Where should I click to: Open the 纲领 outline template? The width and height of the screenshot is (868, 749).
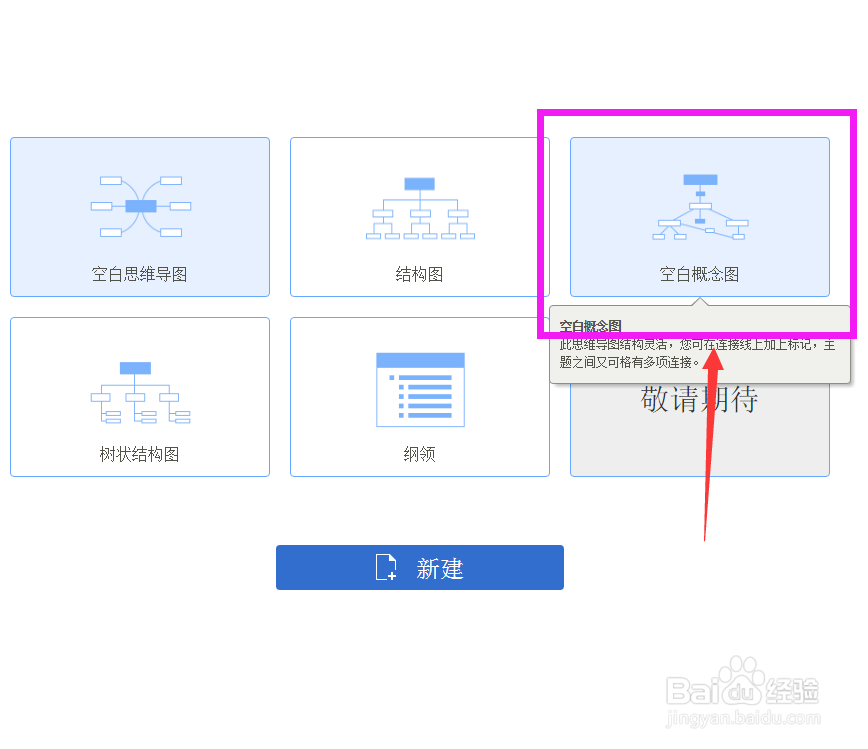[x=419, y=396]
